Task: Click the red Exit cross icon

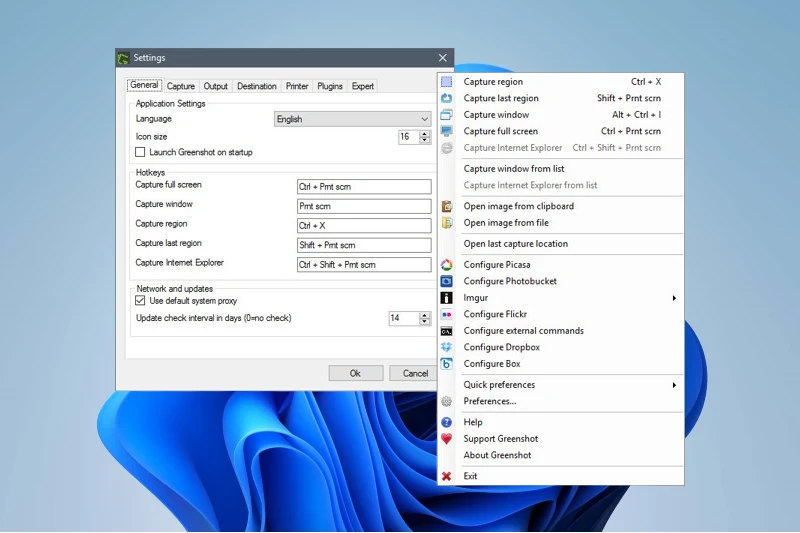Action: [446, 476]
